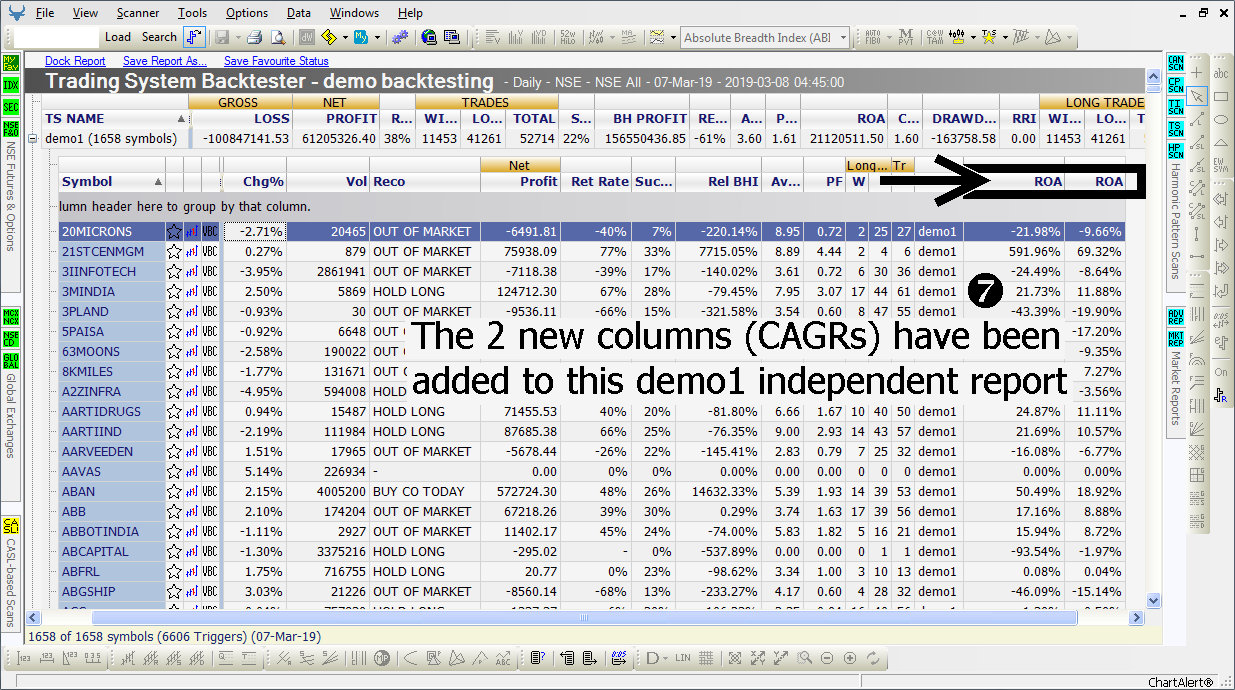
Task: Toggle favourite star for 3MINDIA
Action: click(x=174, y=291)
